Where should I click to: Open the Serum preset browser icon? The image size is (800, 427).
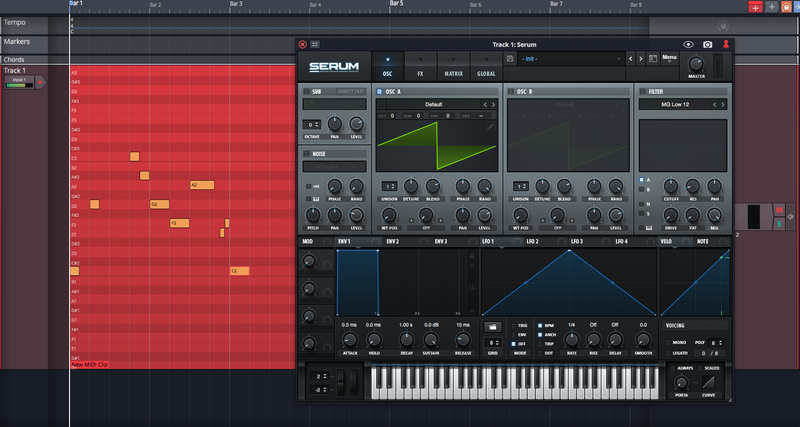pyautogui.click(x=652, y=59)
